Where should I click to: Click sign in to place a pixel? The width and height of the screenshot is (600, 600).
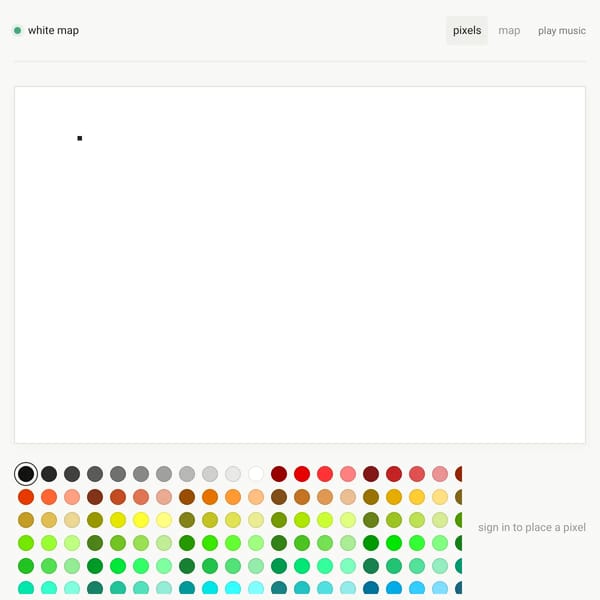click(532, 527)
